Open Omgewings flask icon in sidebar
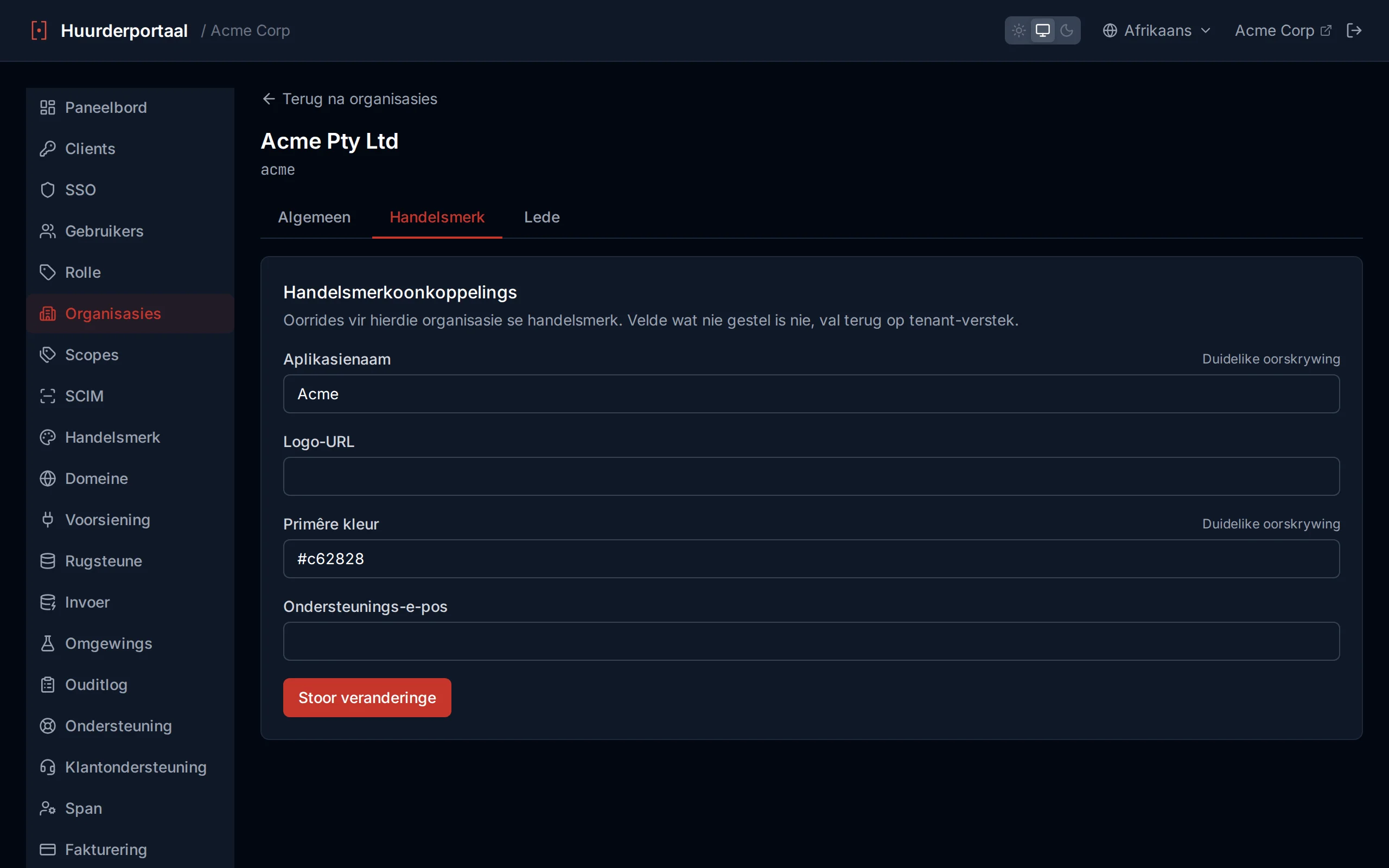Image resolution: width=1389 pixels, height=868 pixels. pyautogui.click(x=48, y=643)
